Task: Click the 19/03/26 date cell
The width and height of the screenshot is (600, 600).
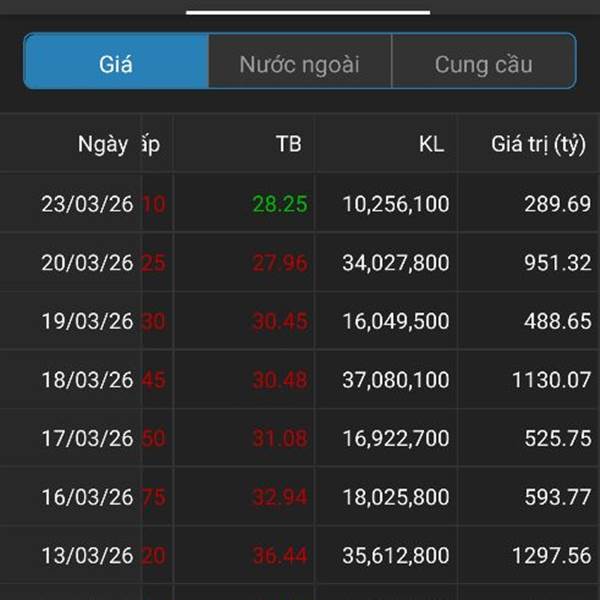Action: 87,322
